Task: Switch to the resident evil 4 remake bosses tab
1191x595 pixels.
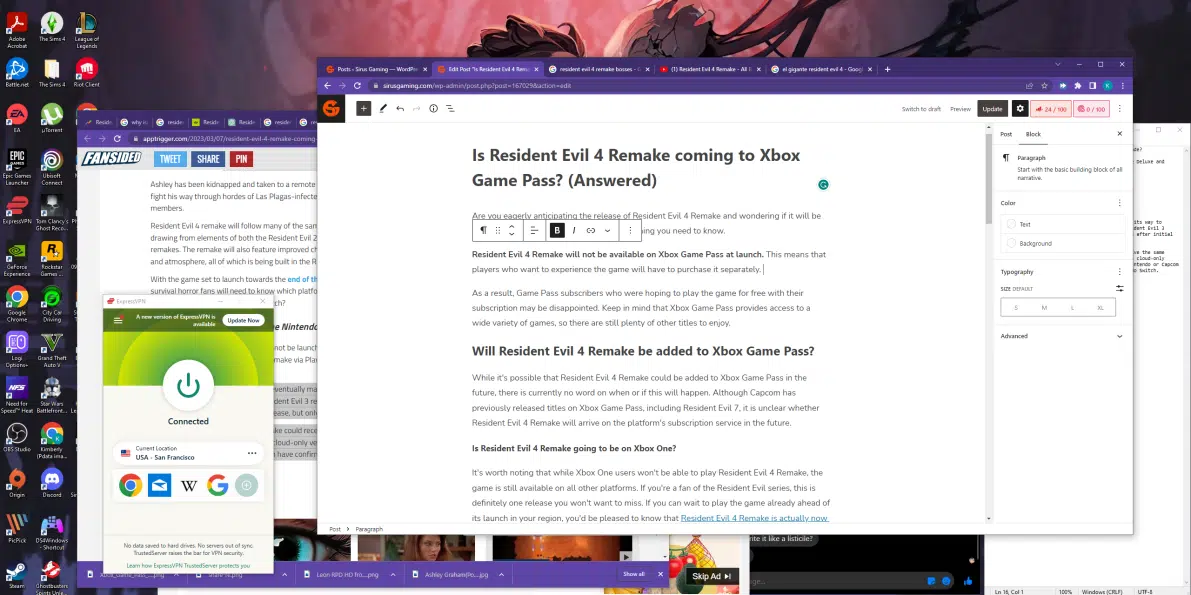Action: (x=598, y=69)
